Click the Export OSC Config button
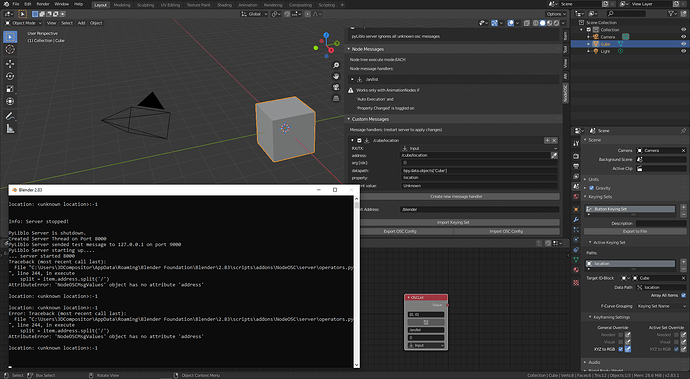The image size is (690, 379). tap(400, 231)
